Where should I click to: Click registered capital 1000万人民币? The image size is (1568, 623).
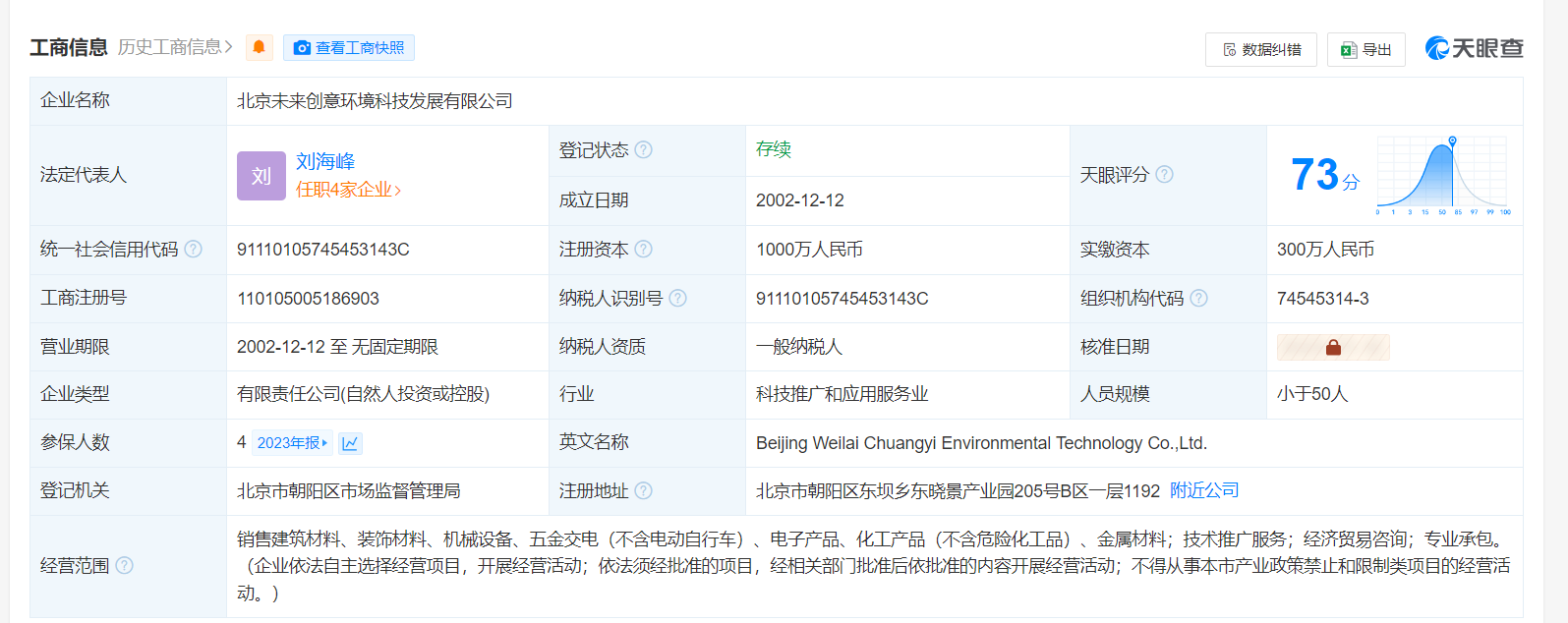tap(809, 250)
